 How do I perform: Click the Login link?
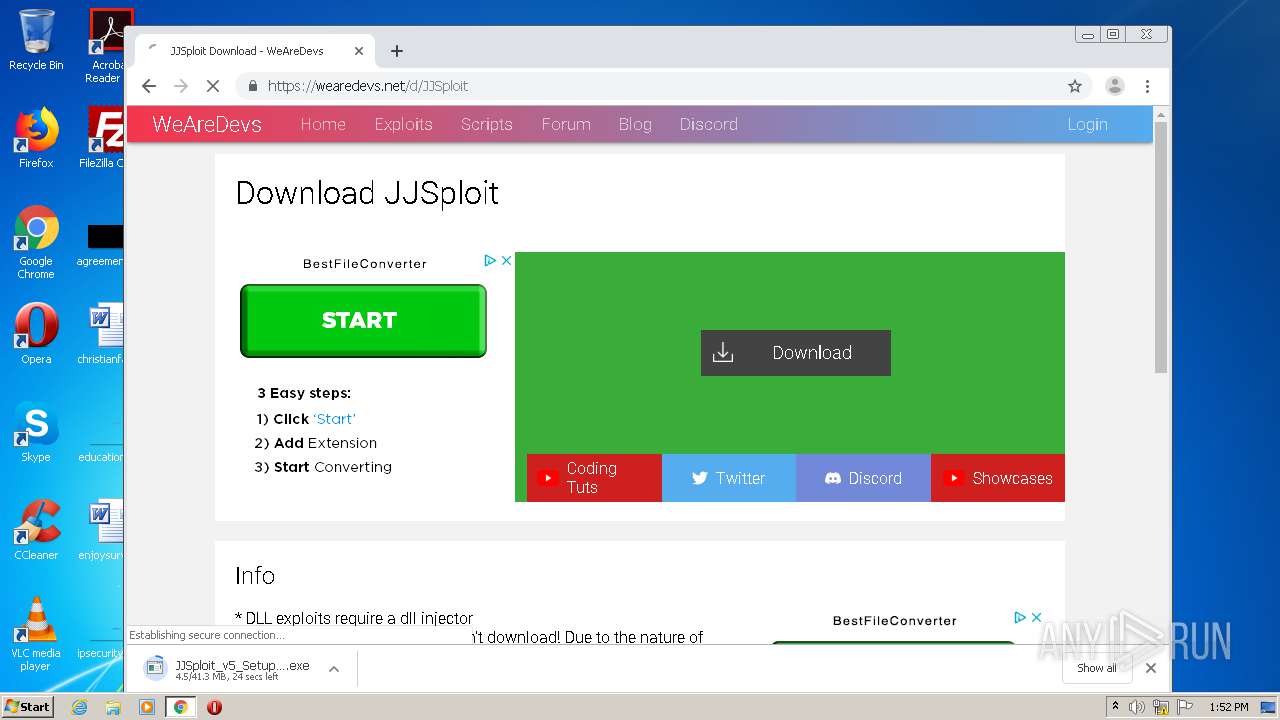[x=1087, y=124]
